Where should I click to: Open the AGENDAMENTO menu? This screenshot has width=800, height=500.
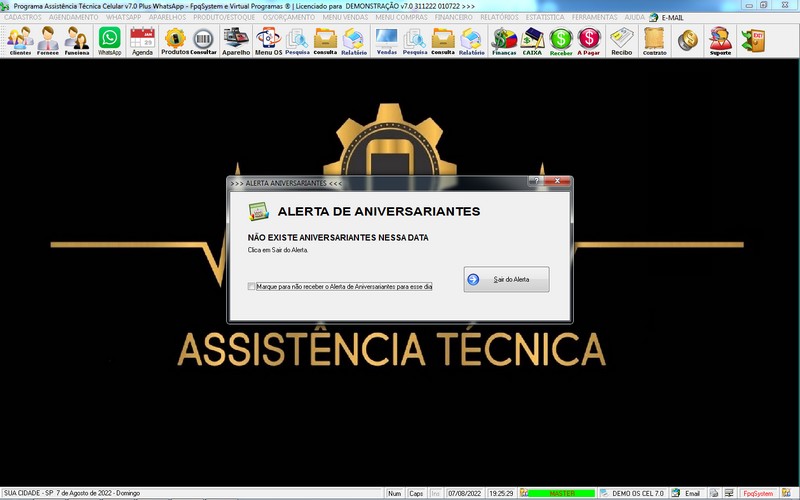73,17
